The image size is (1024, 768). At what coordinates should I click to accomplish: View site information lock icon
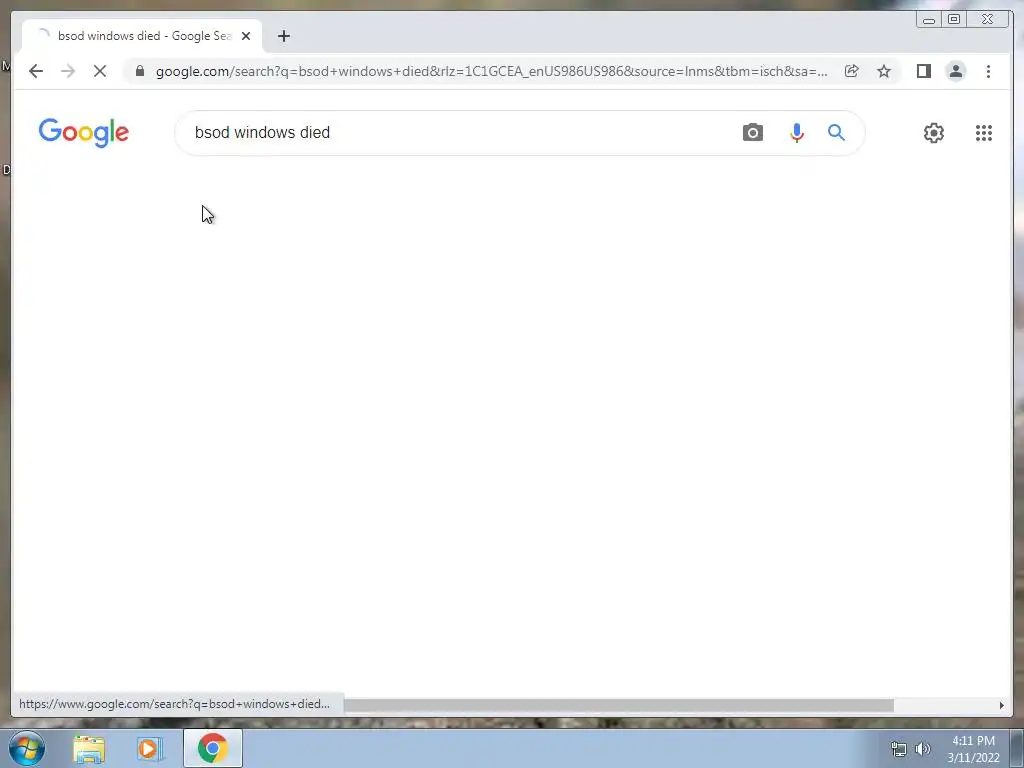(140, 71)
